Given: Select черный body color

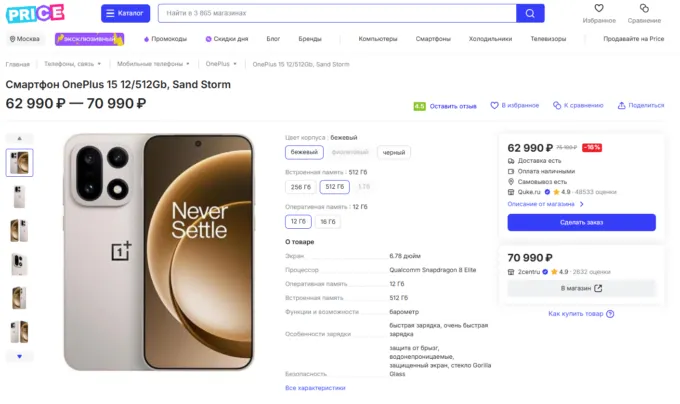Looking at the screenshot, I should coord(394,153).
